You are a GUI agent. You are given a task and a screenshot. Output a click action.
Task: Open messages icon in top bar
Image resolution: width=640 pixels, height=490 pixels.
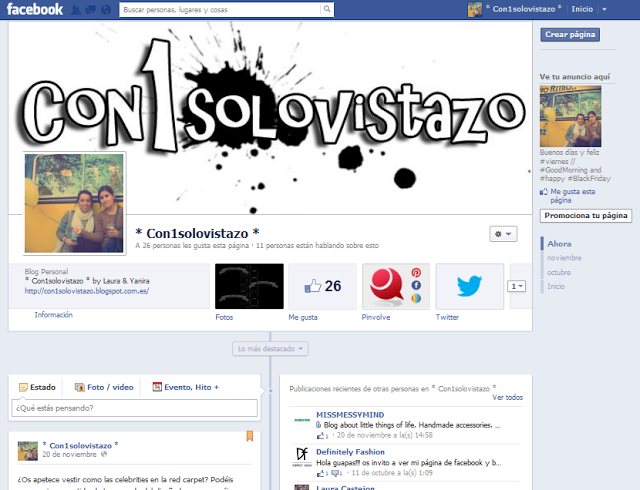91,10
